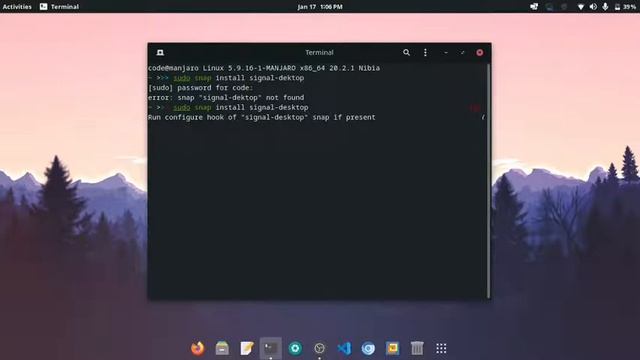Minimize the Terminal window
This screenshot has height=360, width=640.
tap(446, 53)
